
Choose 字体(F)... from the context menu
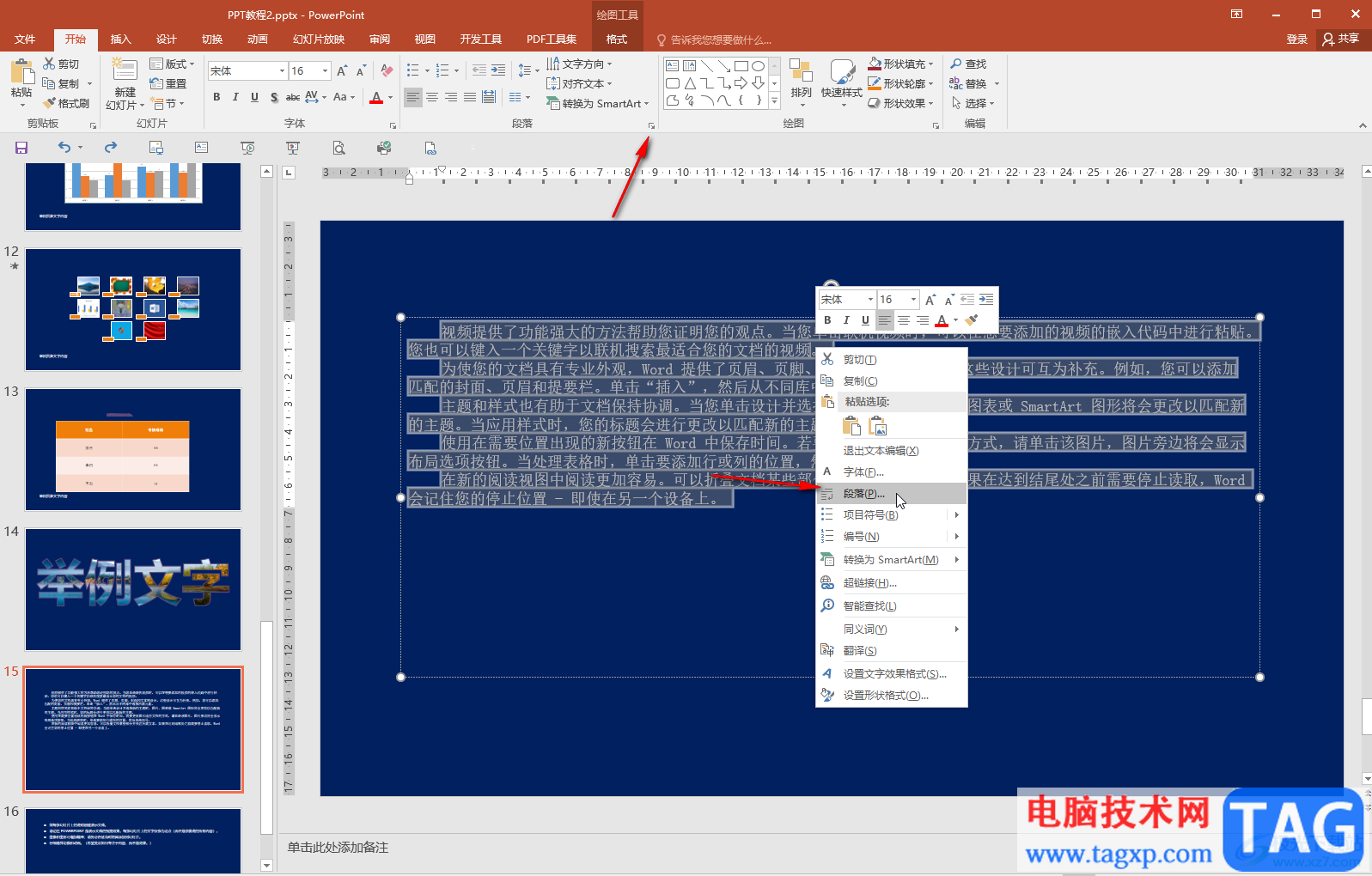tap(892, 472)
